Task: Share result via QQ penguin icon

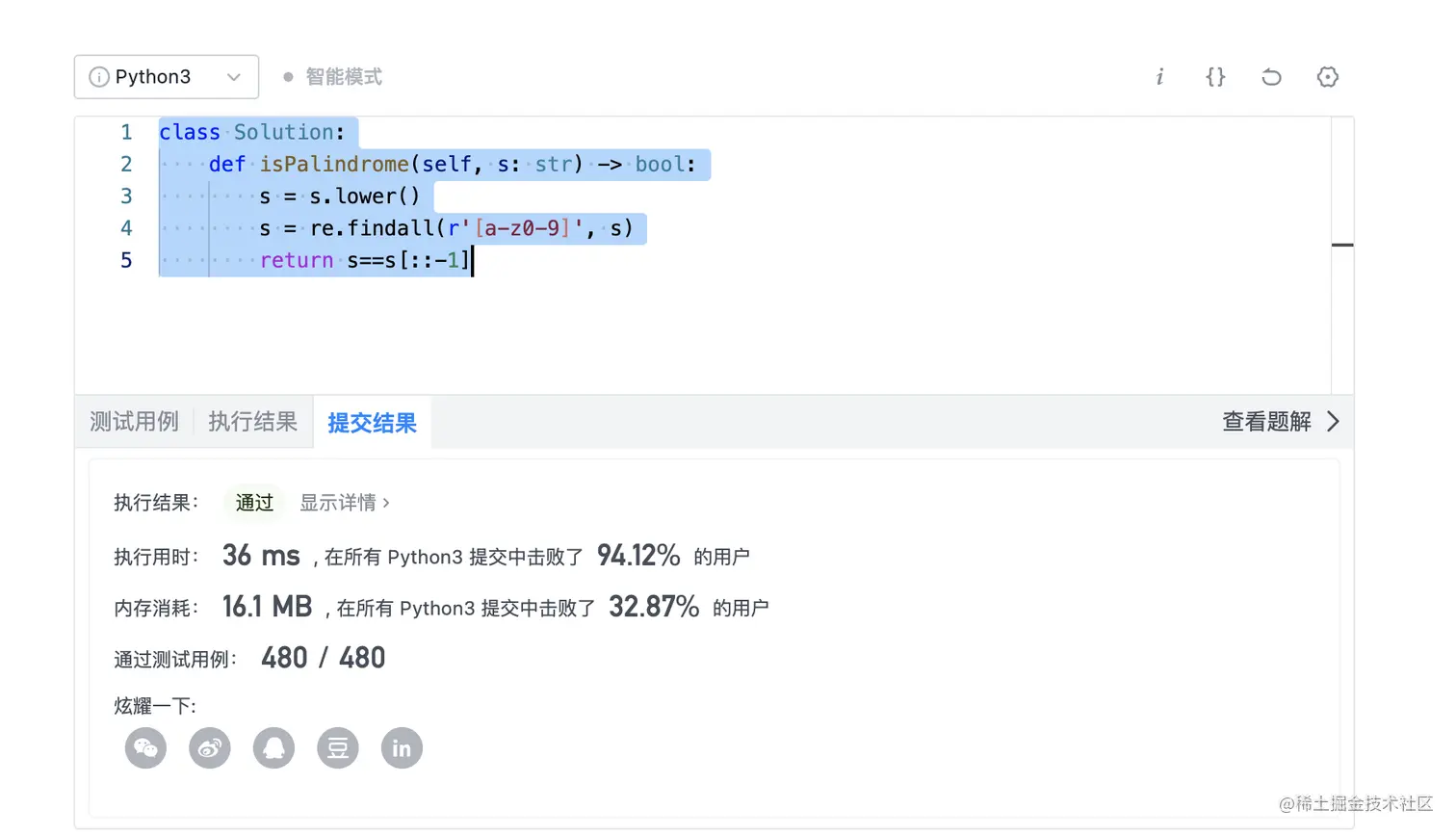Action: click(x=273, y=748)
